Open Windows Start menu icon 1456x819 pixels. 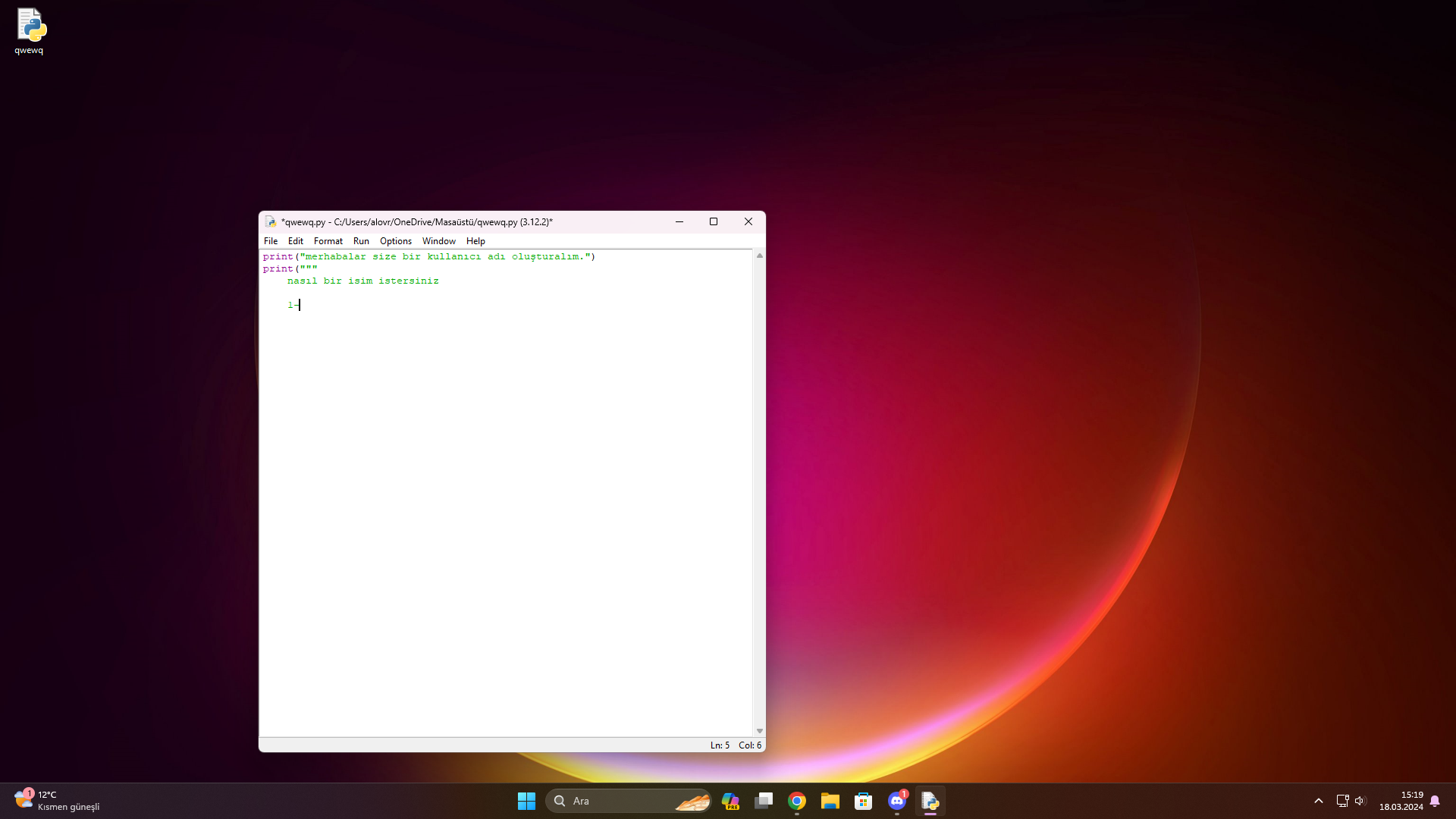coord(526,801)
